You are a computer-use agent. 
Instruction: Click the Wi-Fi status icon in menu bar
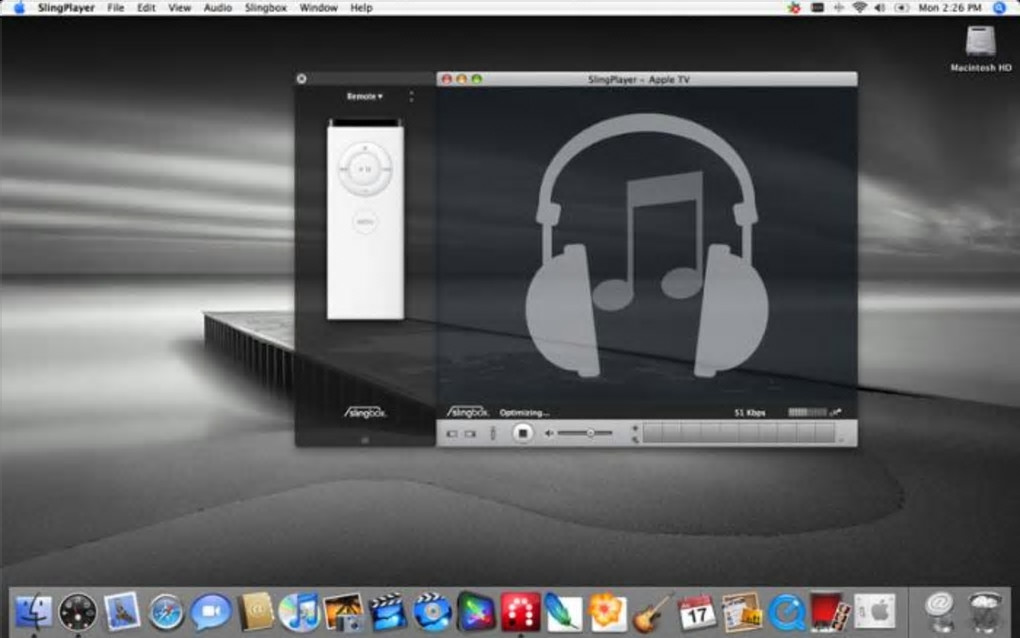[x=859, y=8]
